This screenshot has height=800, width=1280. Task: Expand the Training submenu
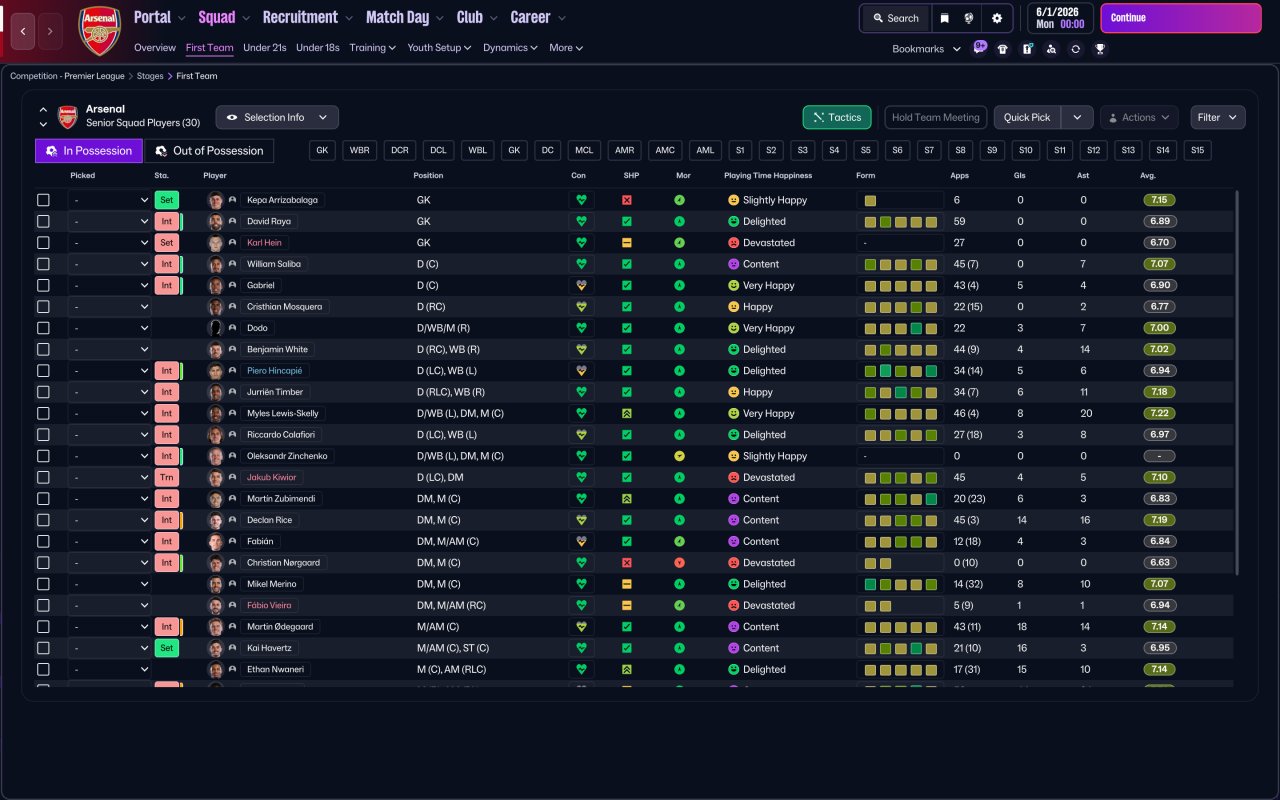pyautogui.click(x=373, y=48)
